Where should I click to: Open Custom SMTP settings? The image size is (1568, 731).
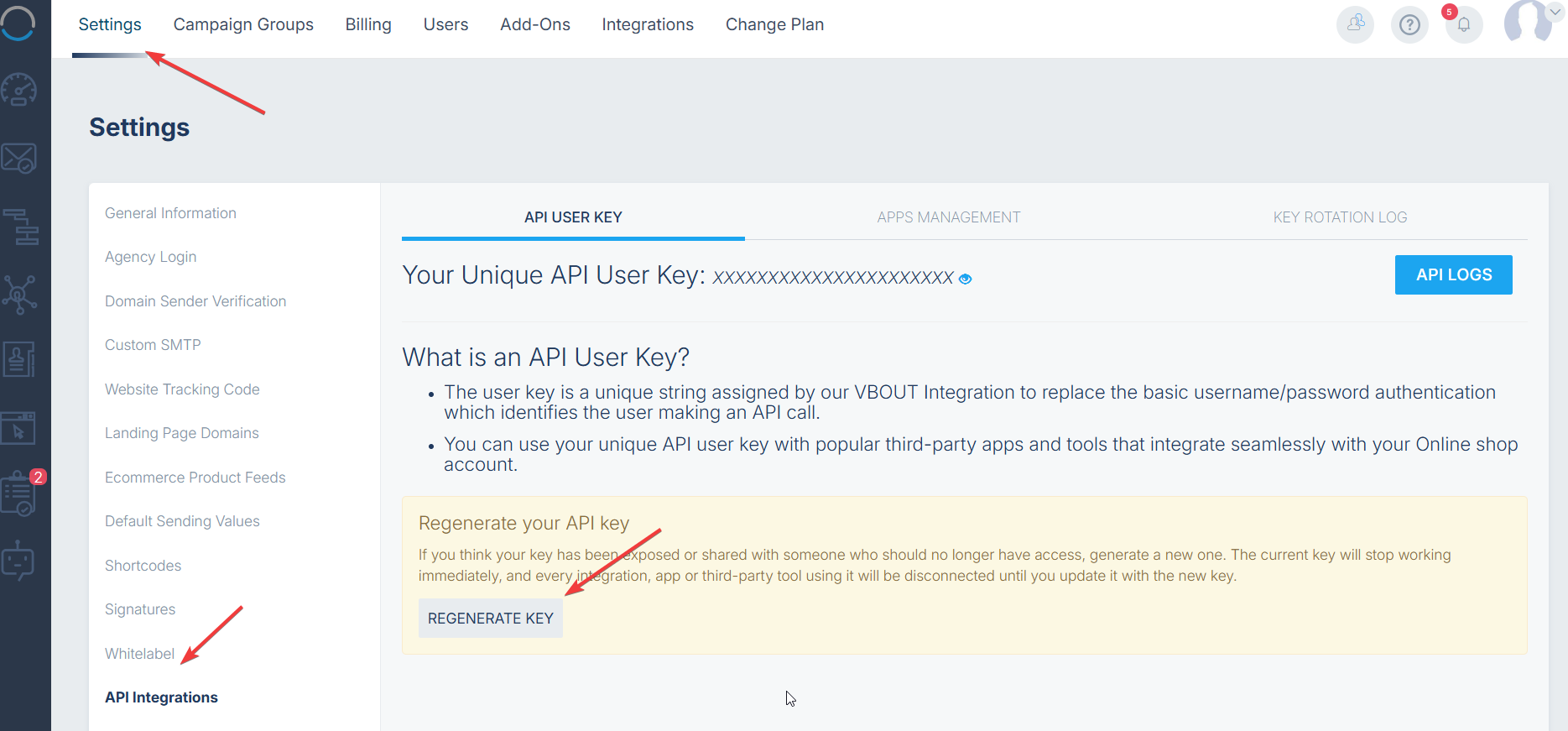[x=153, y=345]
